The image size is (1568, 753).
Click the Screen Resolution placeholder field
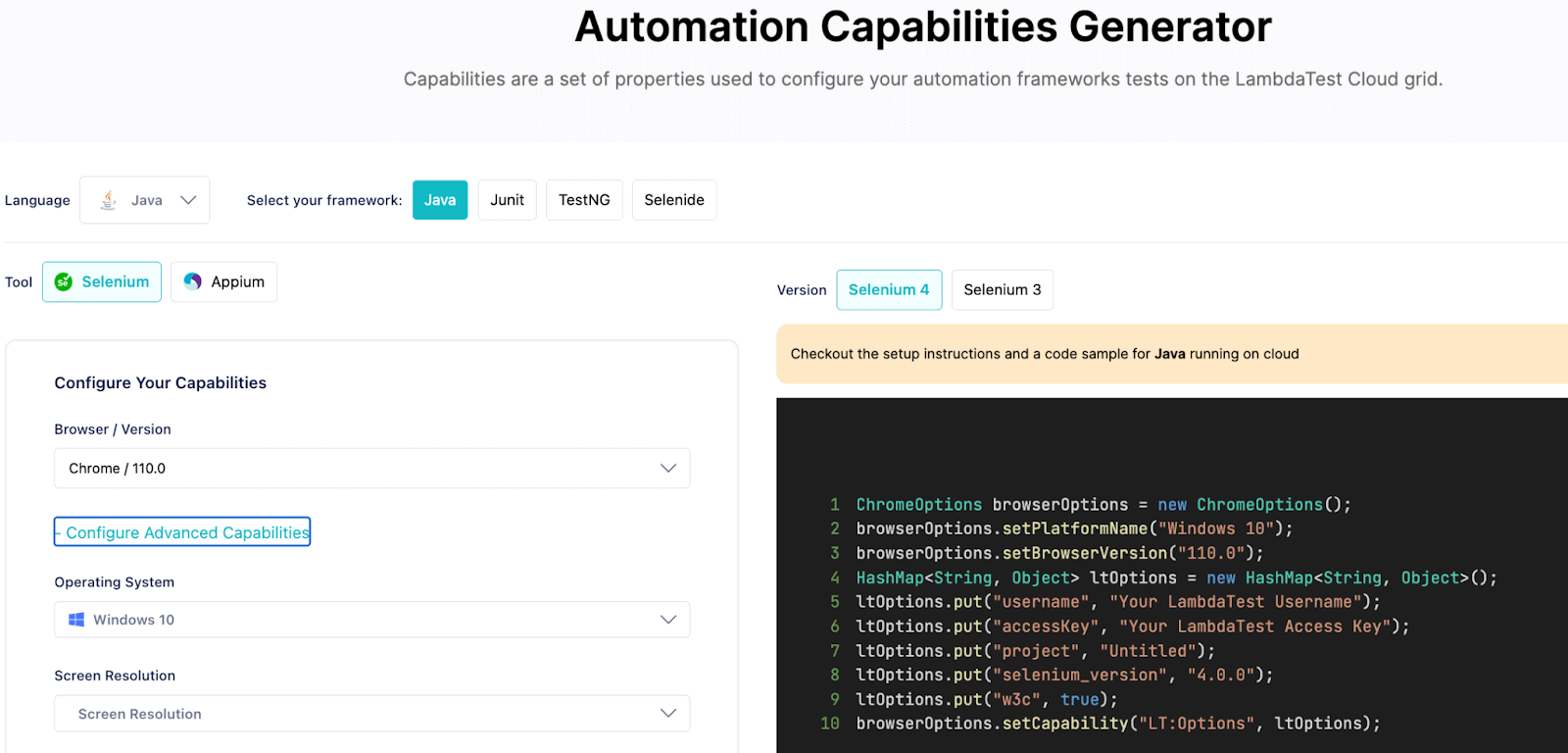[x=372, y=714]
